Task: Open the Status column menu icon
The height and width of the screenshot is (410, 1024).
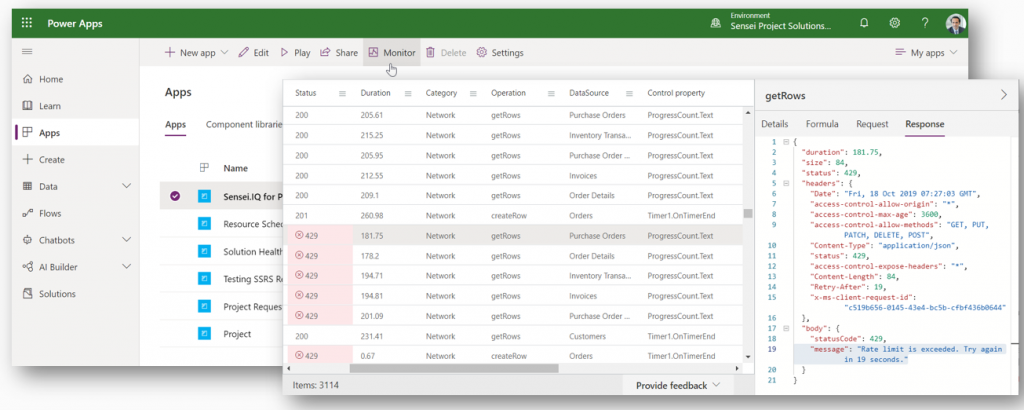Action: [x=342, y=93]
